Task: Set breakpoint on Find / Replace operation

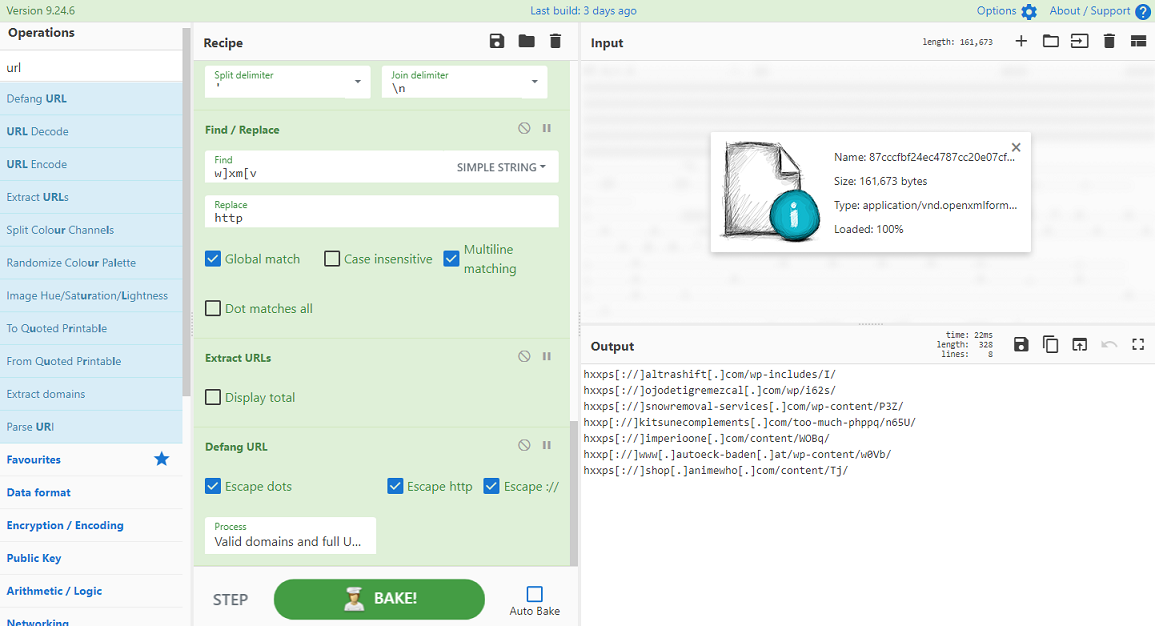Action: coord(547,128)
